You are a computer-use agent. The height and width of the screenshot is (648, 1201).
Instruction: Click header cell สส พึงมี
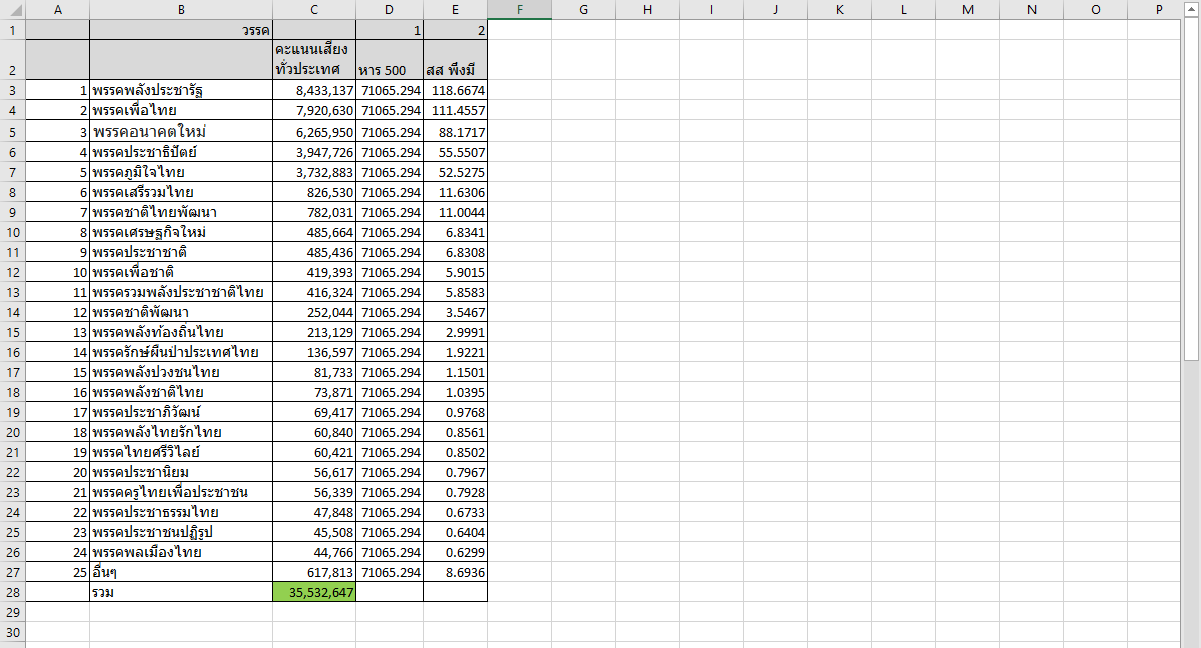click(x=455, y=60)
